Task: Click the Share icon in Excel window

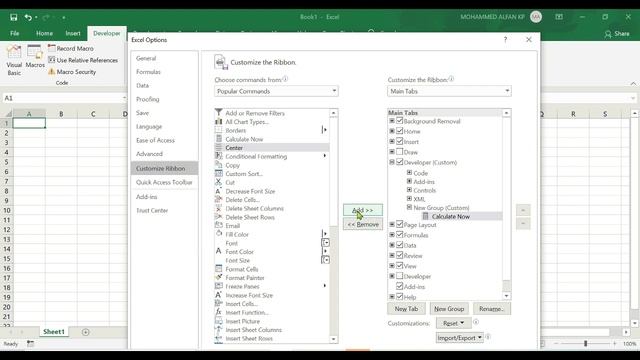Action: click(x=608, y=33)
